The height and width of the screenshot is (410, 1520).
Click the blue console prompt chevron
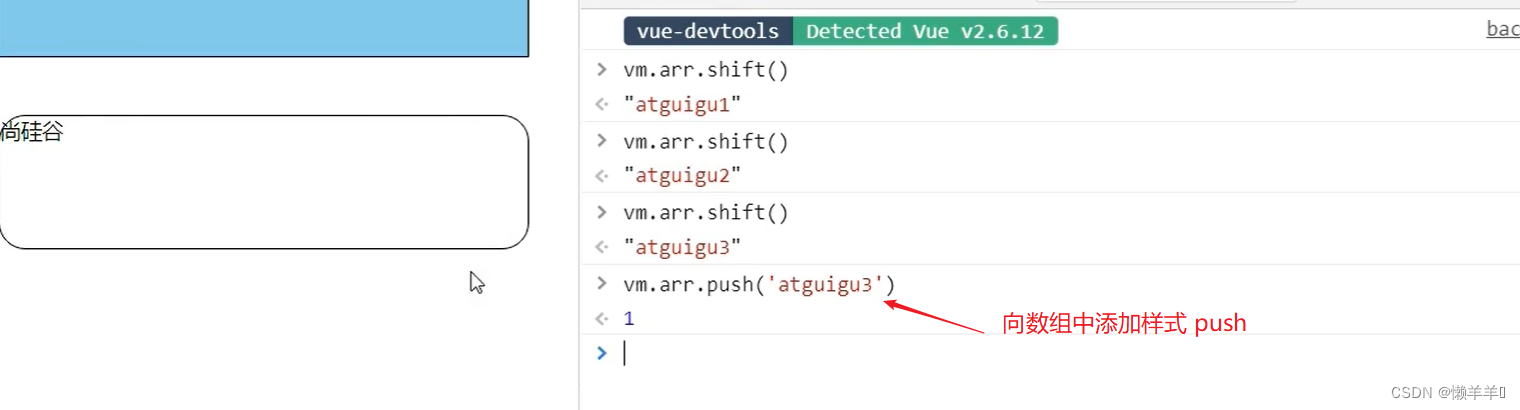coord(601,353)
